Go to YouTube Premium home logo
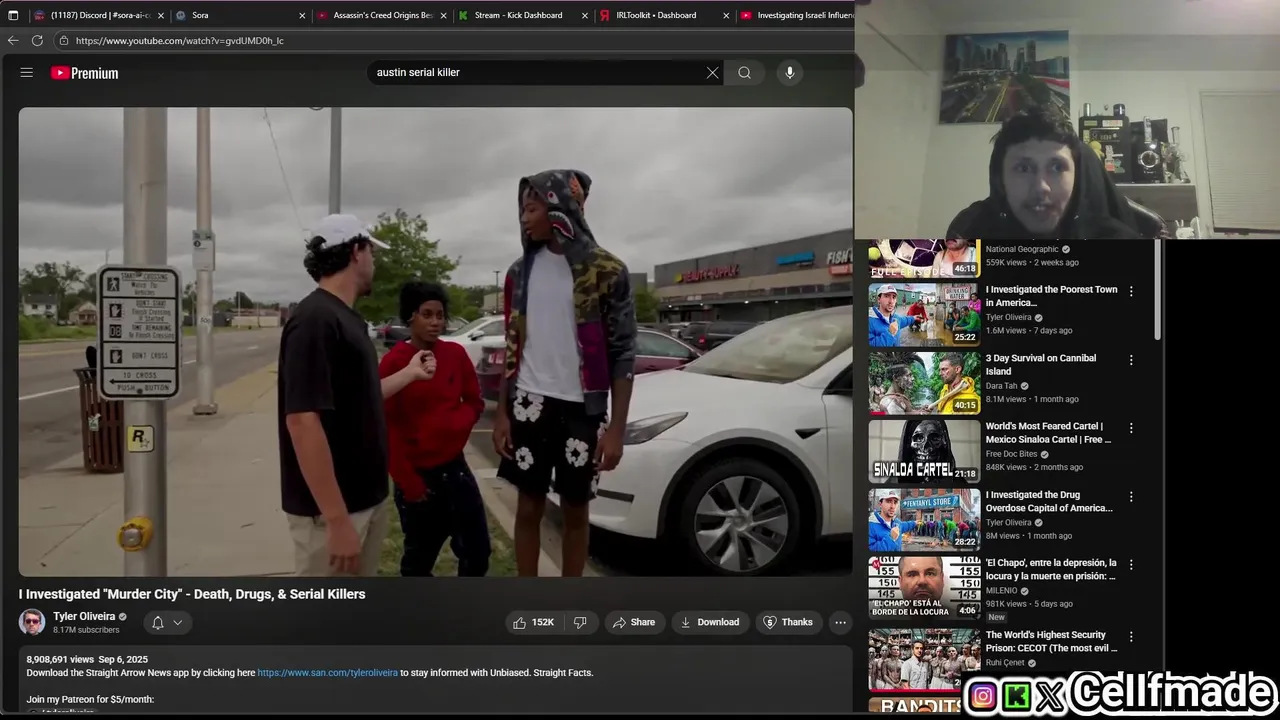Image resolution: width=1280 pixels, height=720 pixels. pyautogui.click(x=85, y=73)
